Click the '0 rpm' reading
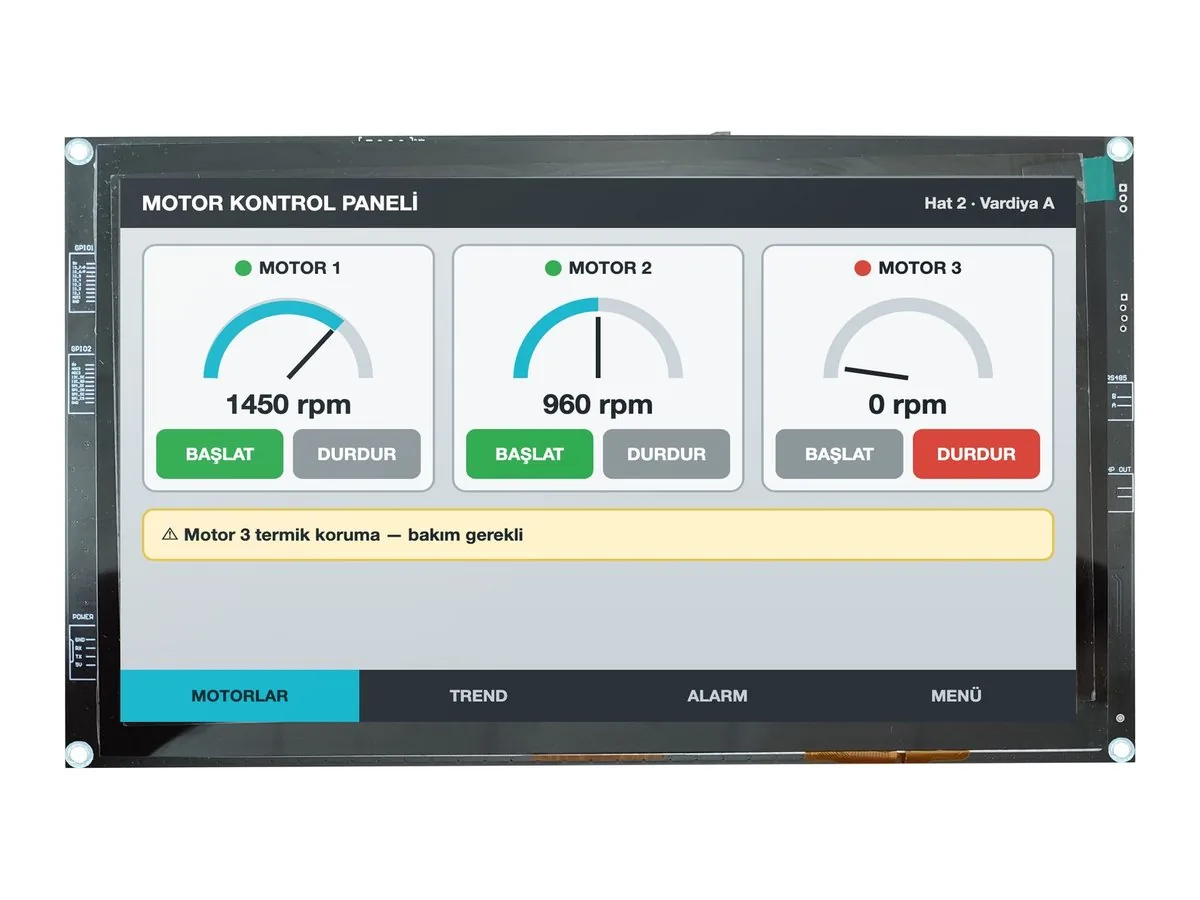This screenshot has height=900, width=1200. tap(908, 405)
